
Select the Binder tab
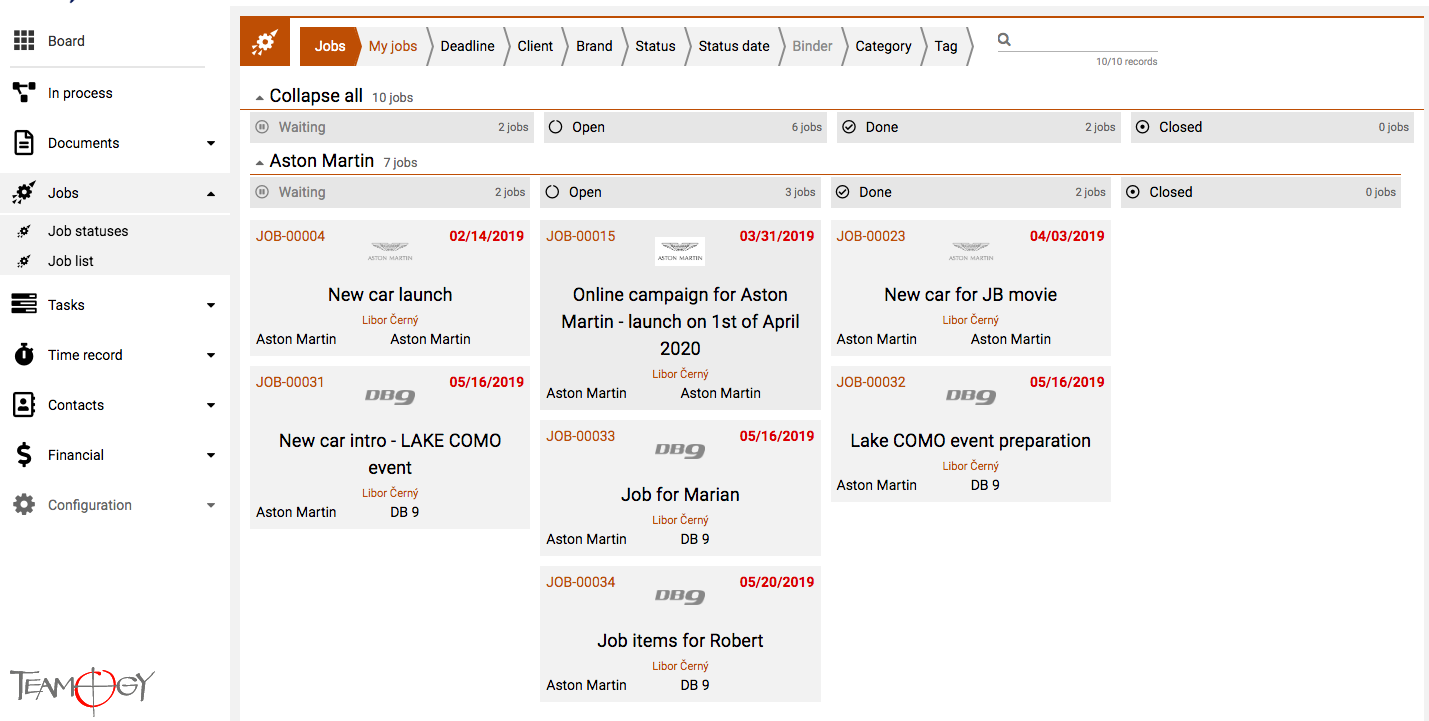812,46
